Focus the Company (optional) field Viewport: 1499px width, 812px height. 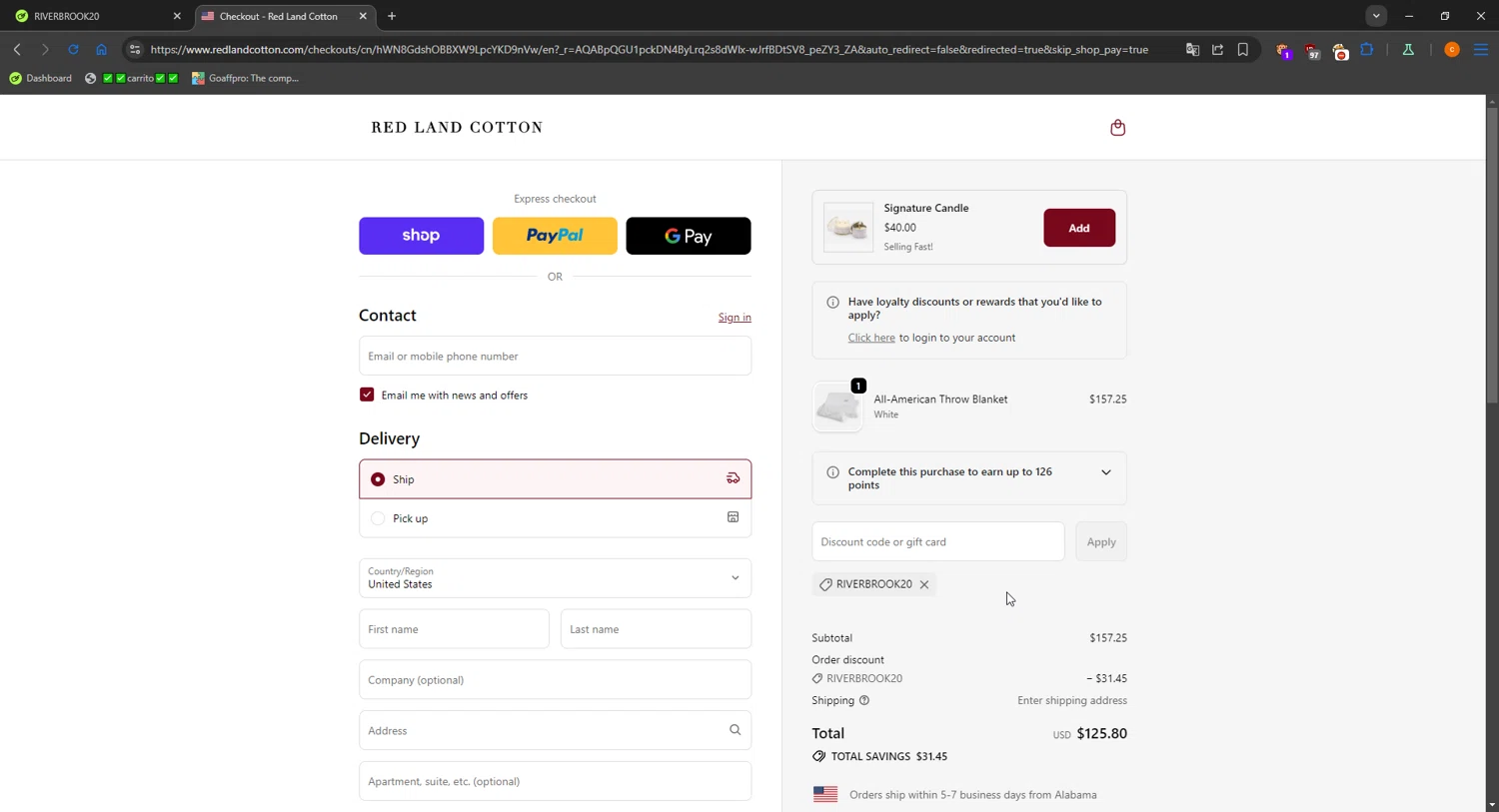coord(555,680)
